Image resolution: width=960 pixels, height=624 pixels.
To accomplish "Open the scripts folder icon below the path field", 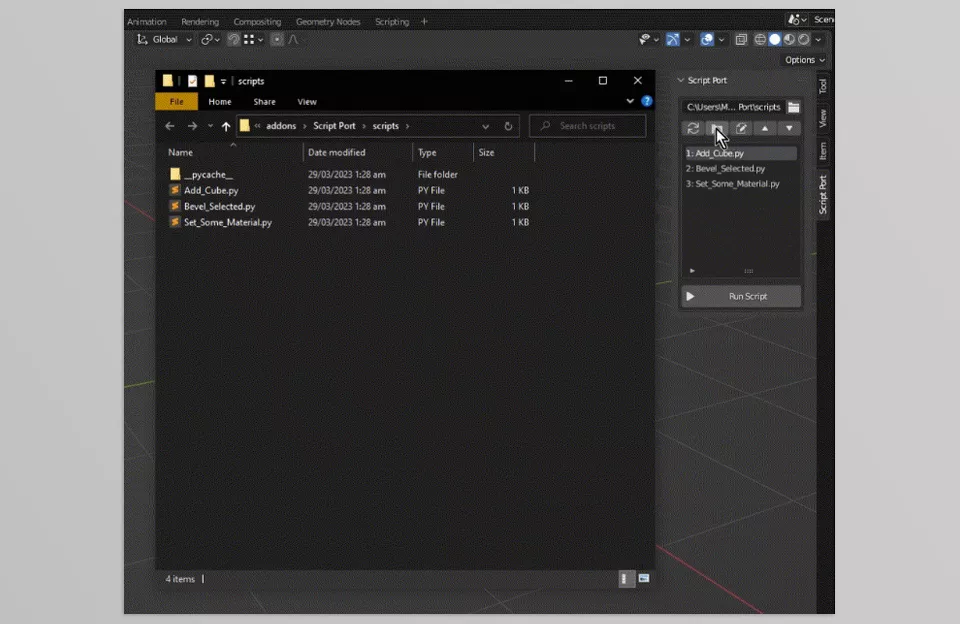I will point(717,128).
